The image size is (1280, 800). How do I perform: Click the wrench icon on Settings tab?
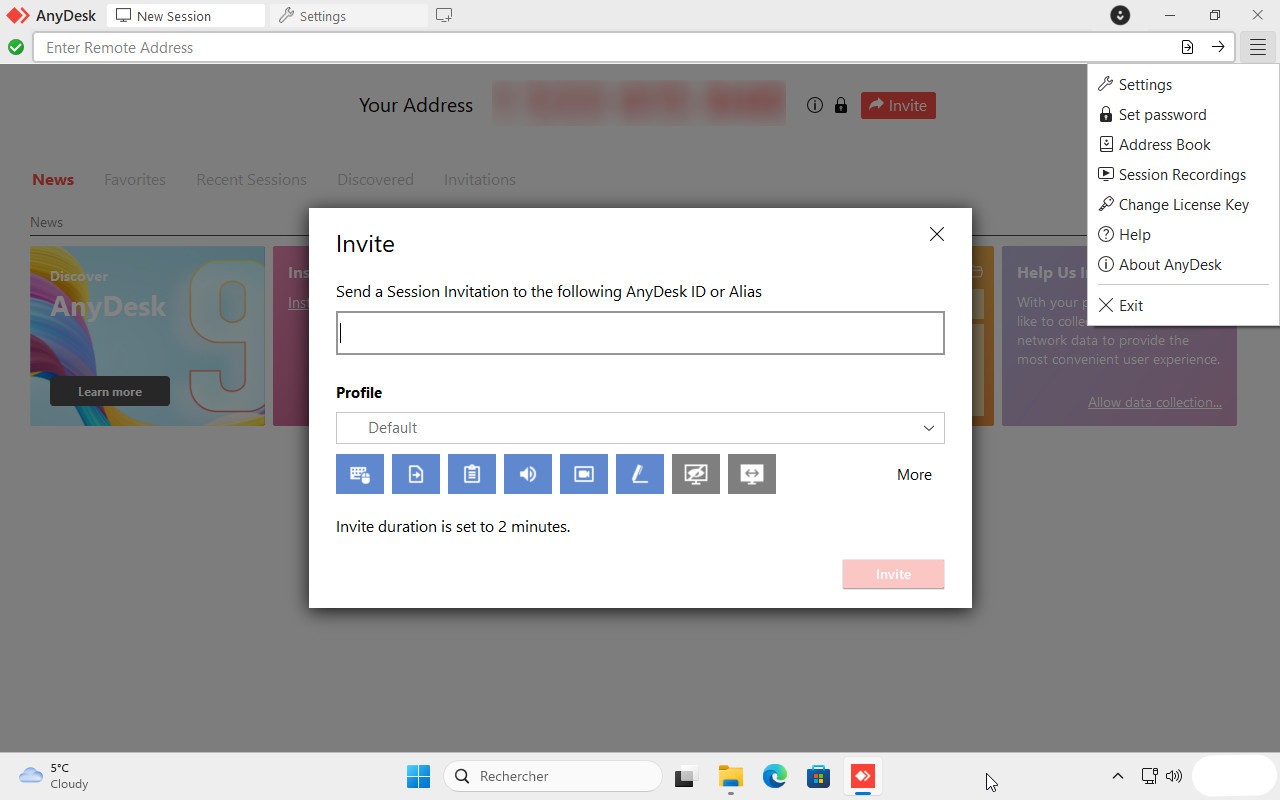click(286, 16)
